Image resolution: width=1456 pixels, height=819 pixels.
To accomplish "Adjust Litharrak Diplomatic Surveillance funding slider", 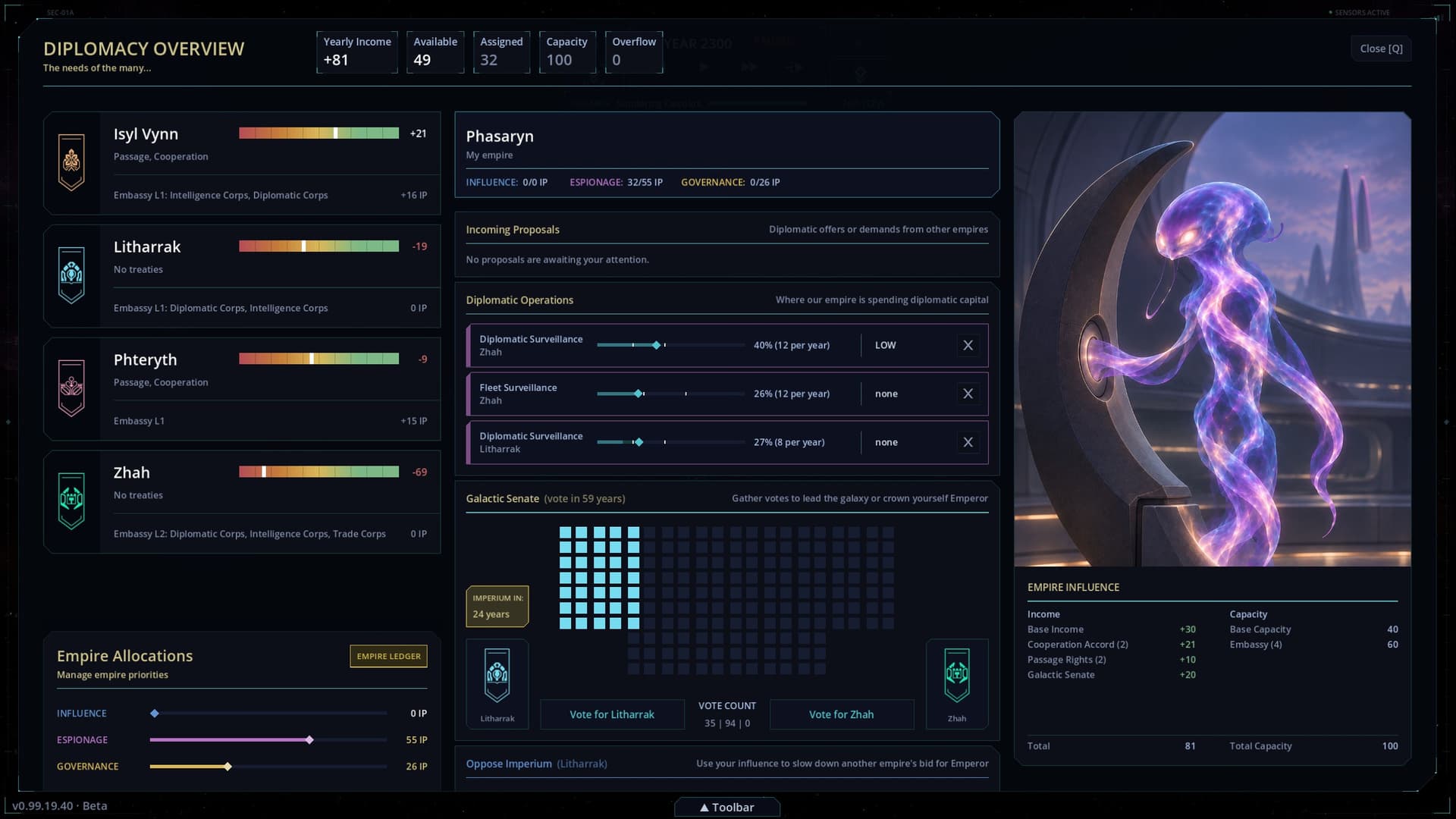I will tap(670, 442).
